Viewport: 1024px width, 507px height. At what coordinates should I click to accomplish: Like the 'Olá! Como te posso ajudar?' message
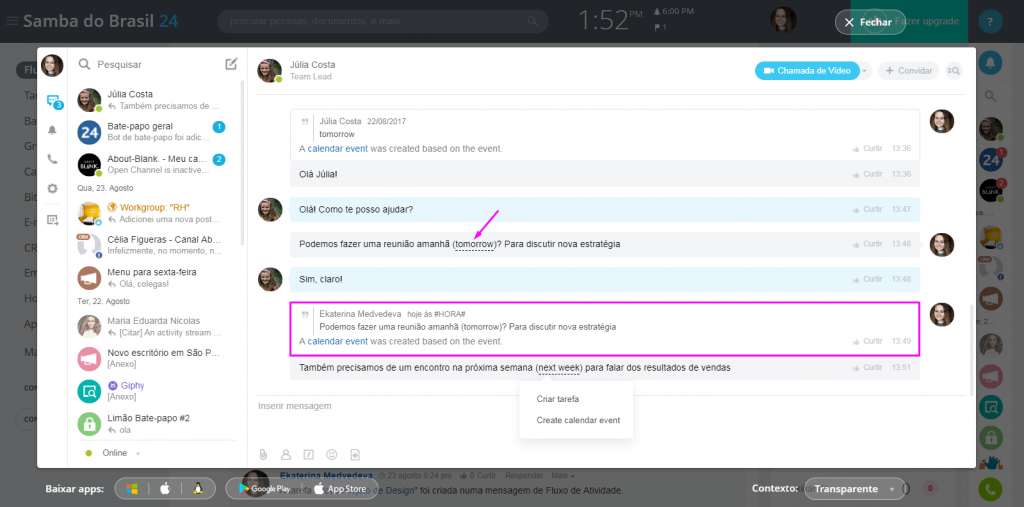tap(868, 209)
